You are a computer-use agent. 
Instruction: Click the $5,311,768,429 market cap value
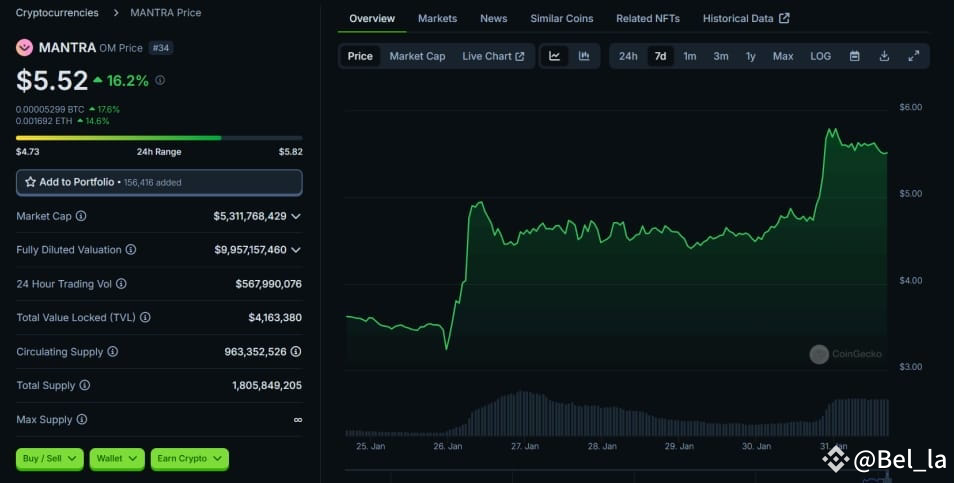click(250, 216)
